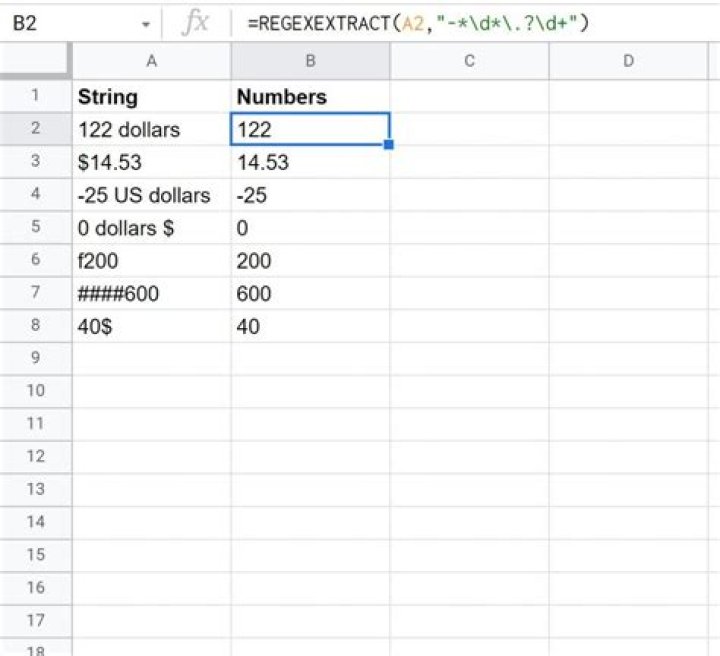Click cell B5 showing 0
The width and height of the screenshot is (720, 656).
[310, 228]
